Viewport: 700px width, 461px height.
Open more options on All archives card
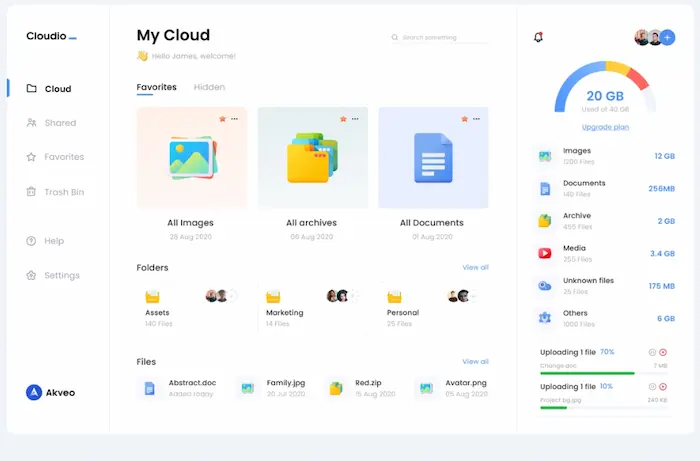click(x=355, y=119)
